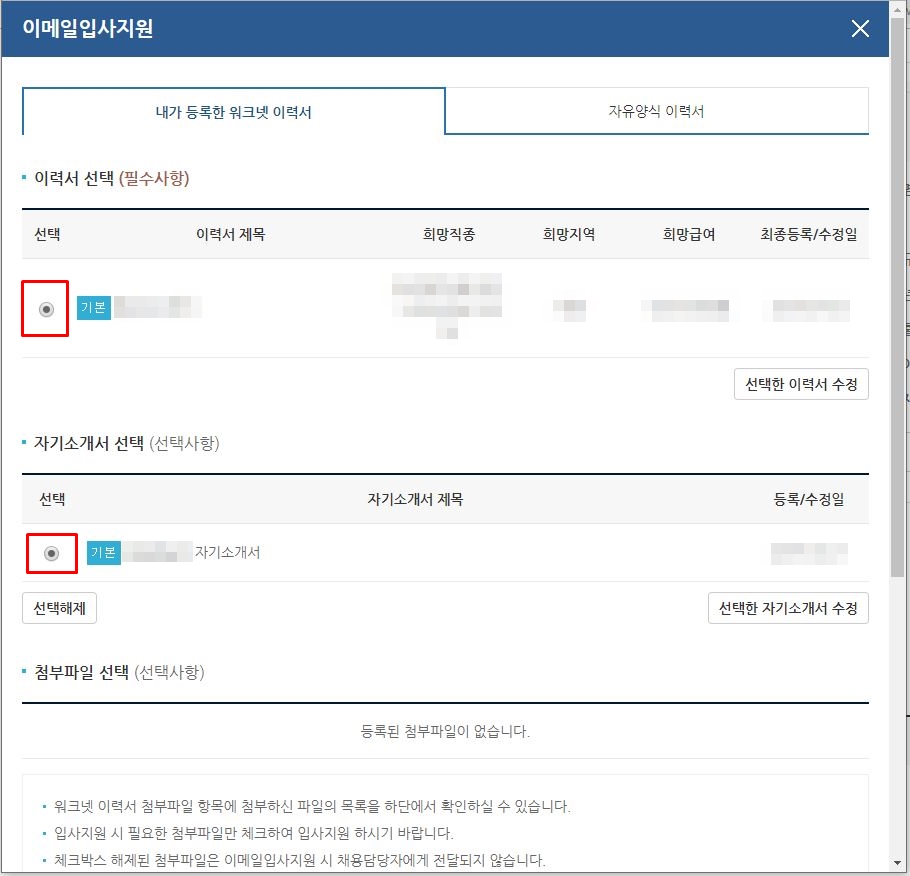Click the 이력서 제목 column header

click(230, 235)
